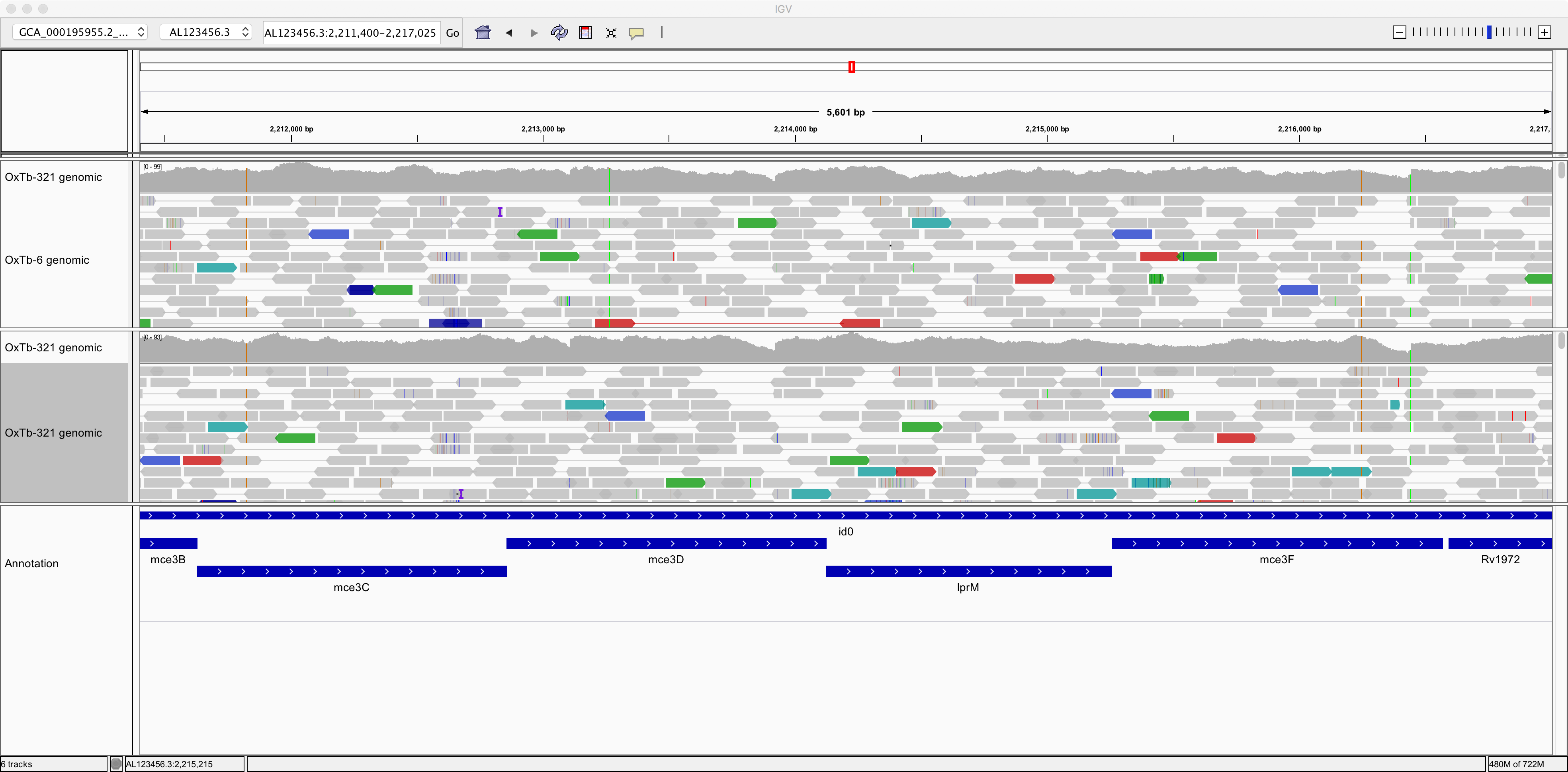Click the blue zoom level slider marker

1489,32
